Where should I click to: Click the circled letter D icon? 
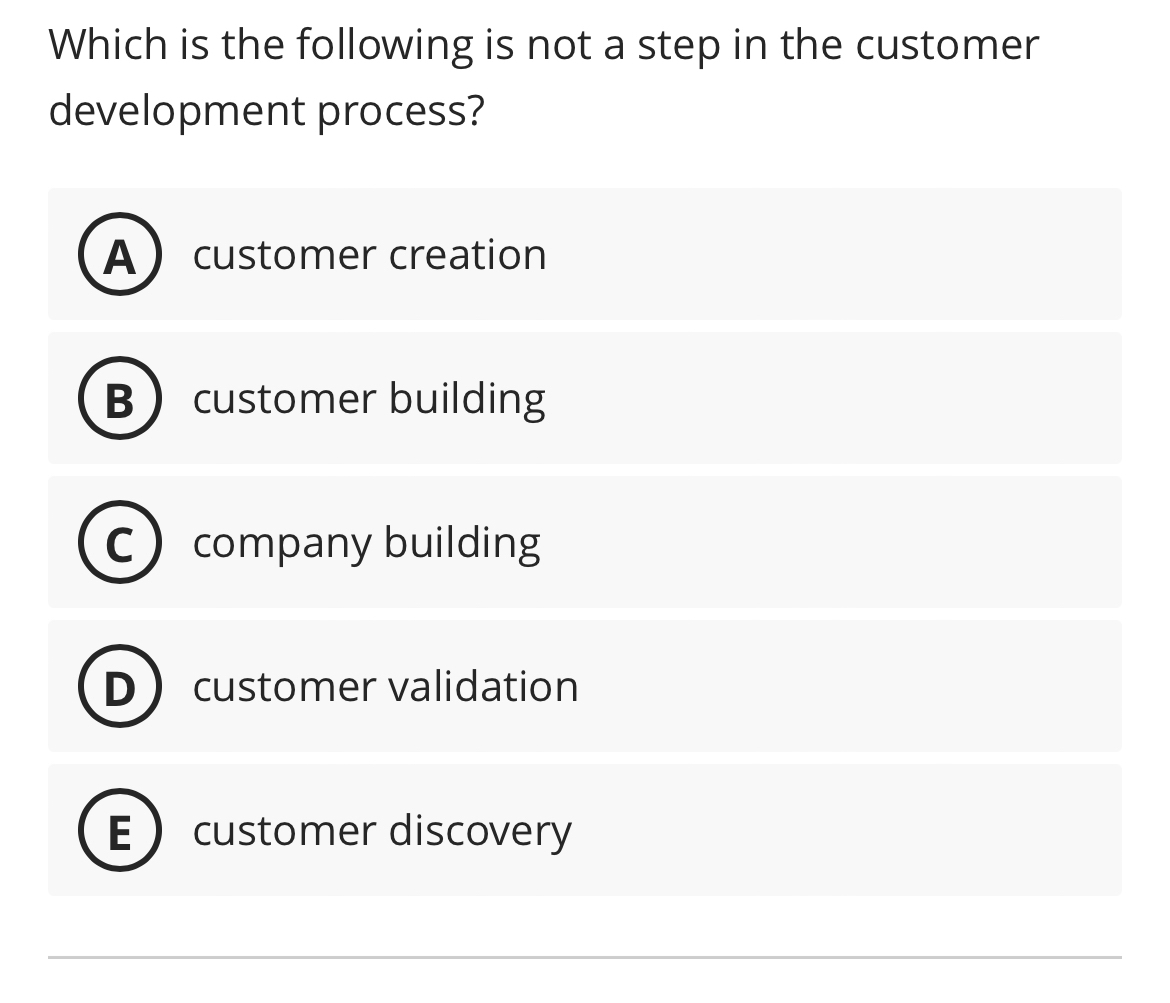point(119,687)
